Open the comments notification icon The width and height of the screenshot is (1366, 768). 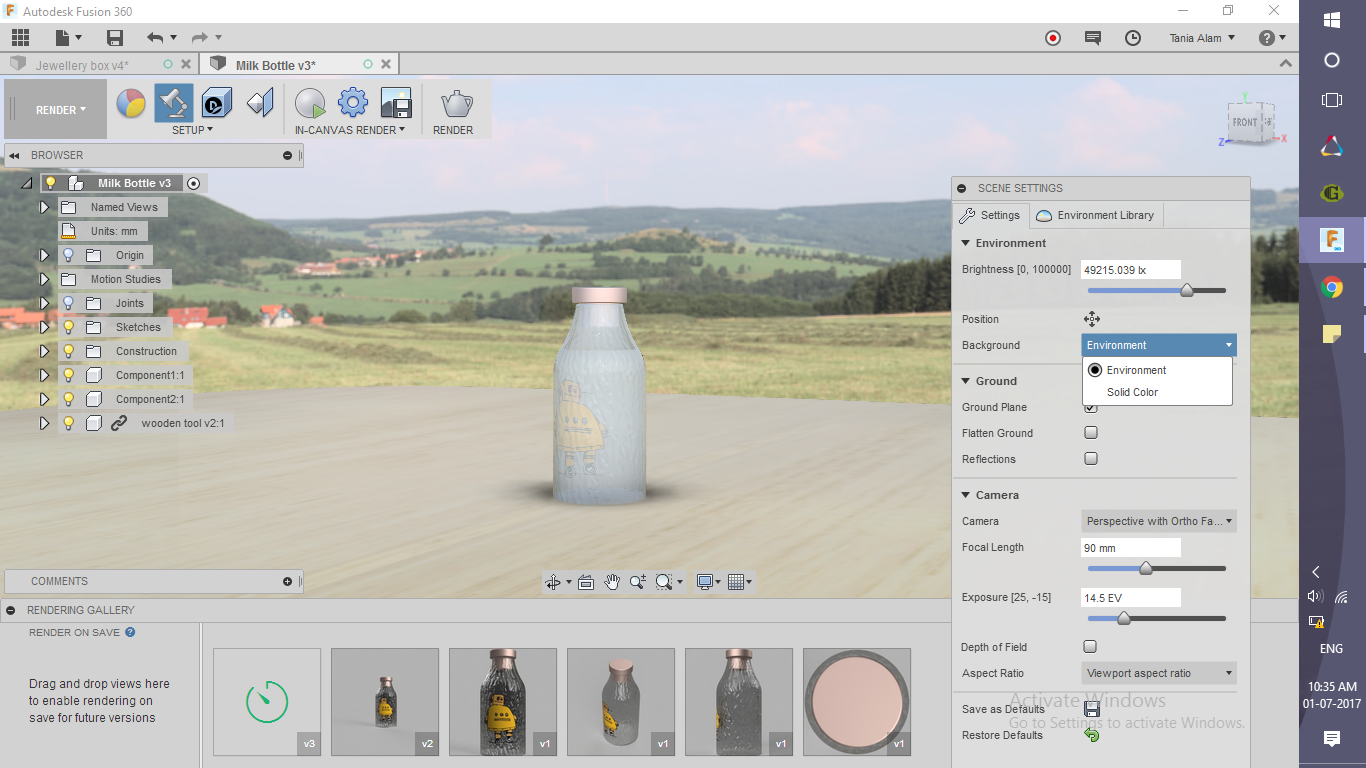(x=1093, y=38)
